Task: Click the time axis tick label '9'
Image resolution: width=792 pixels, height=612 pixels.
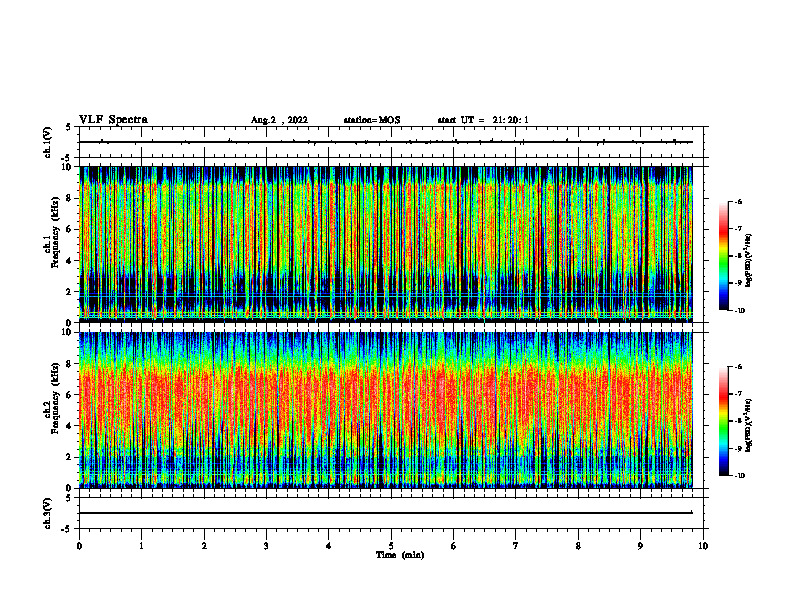Action: coord(640,546)
